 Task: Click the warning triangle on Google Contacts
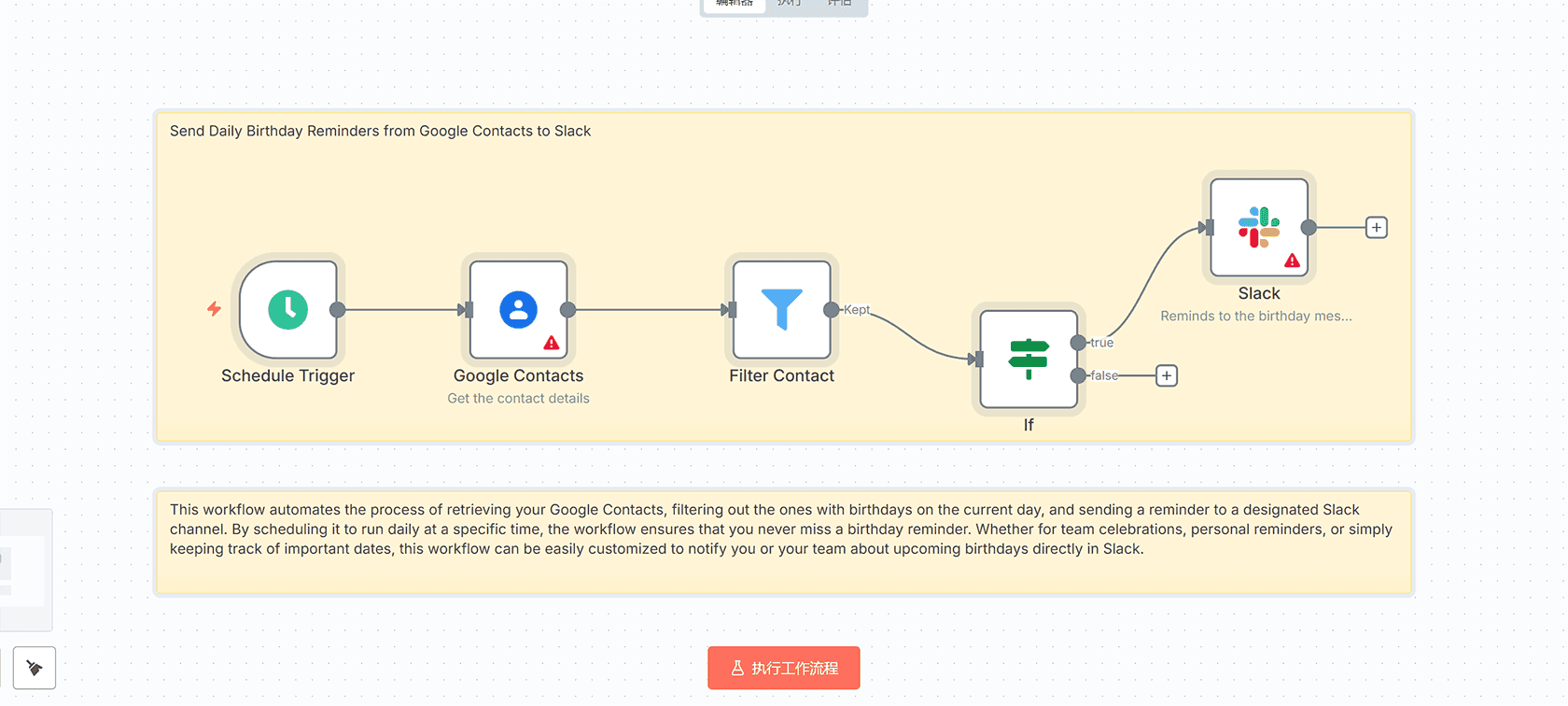[x=552, y=343]
